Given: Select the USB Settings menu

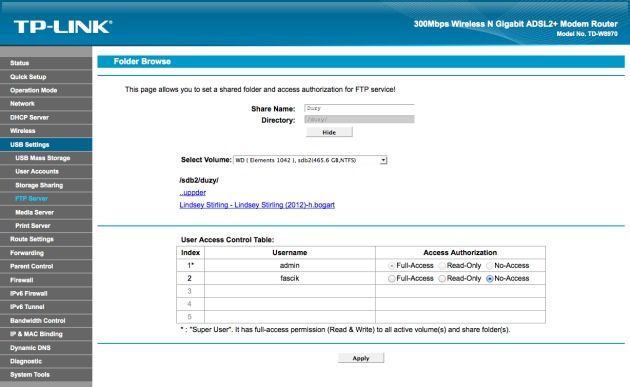Looking at the screenshot, I should (x=46, y=145).
